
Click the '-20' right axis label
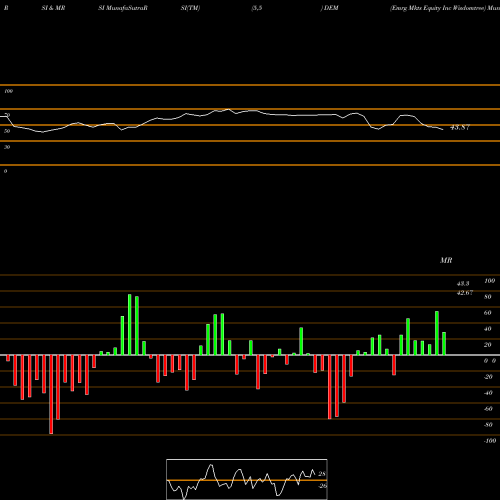click(488, 377)
